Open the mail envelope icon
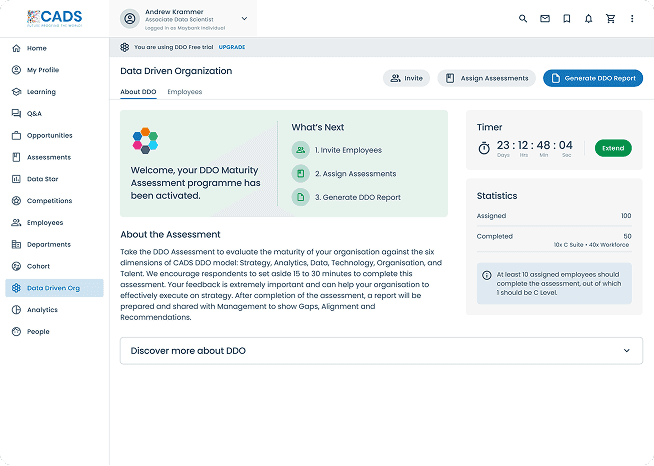The image size is (654, 466). click(x=545, y=18)
